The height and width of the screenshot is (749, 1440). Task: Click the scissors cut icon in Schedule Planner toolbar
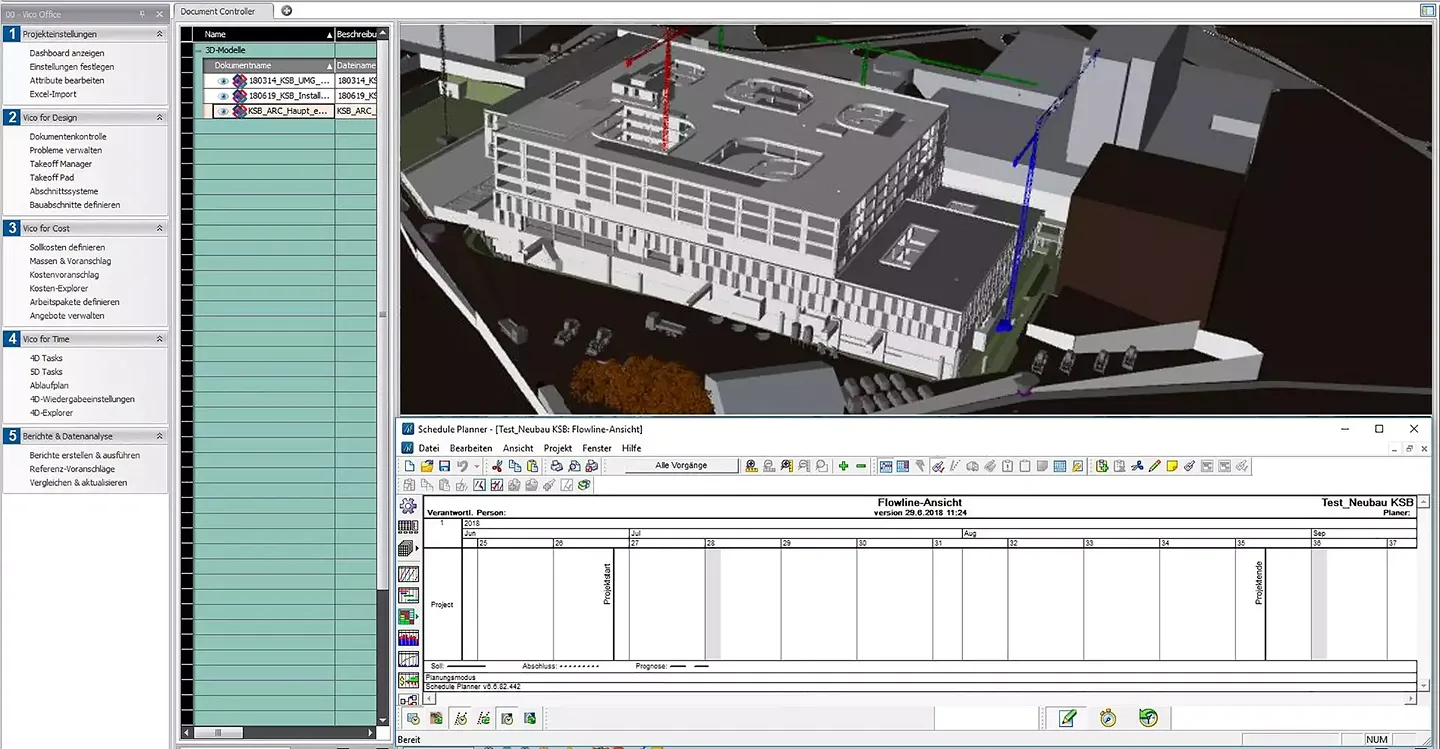point(497,466)
